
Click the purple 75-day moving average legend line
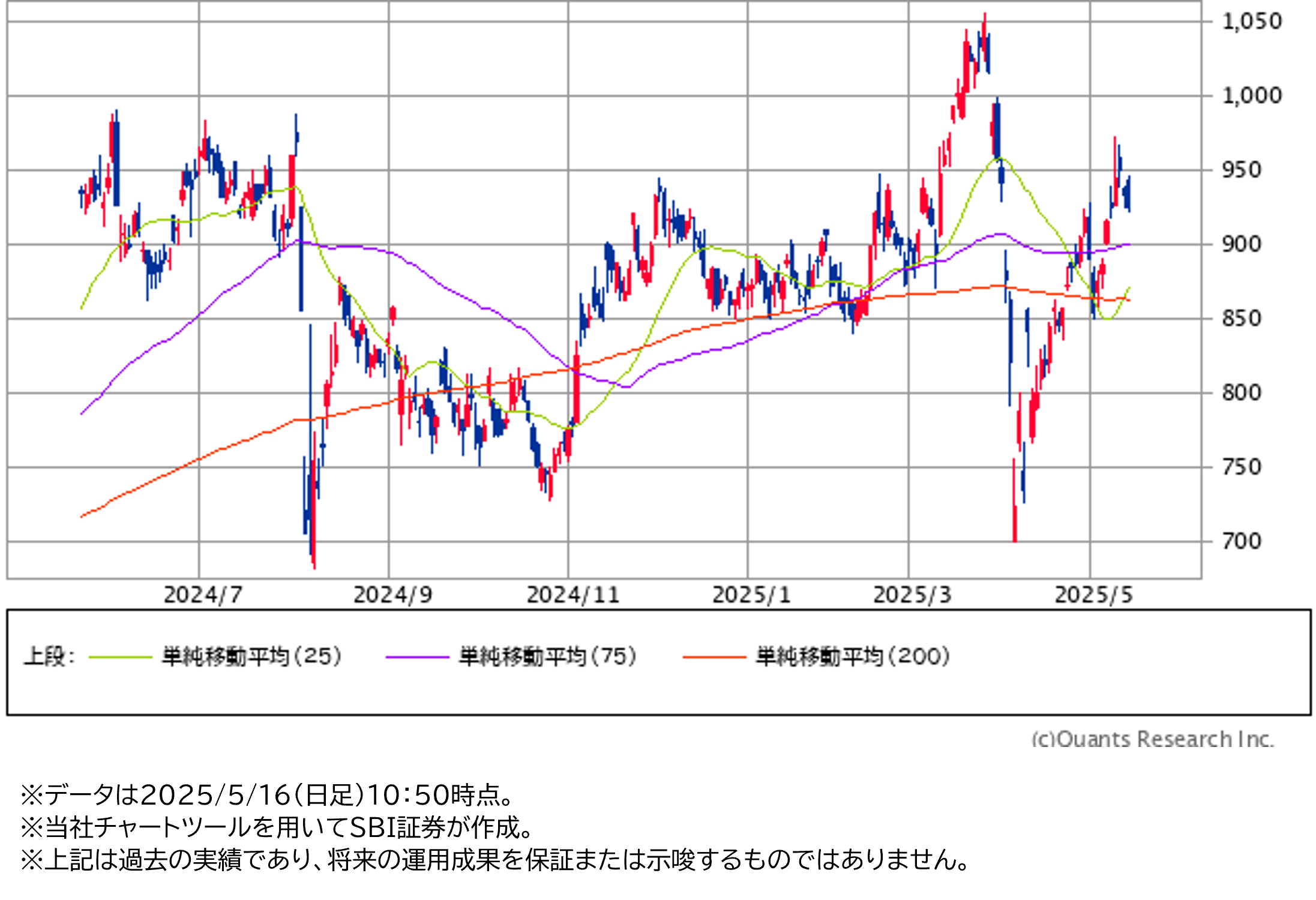pos(417,657)
